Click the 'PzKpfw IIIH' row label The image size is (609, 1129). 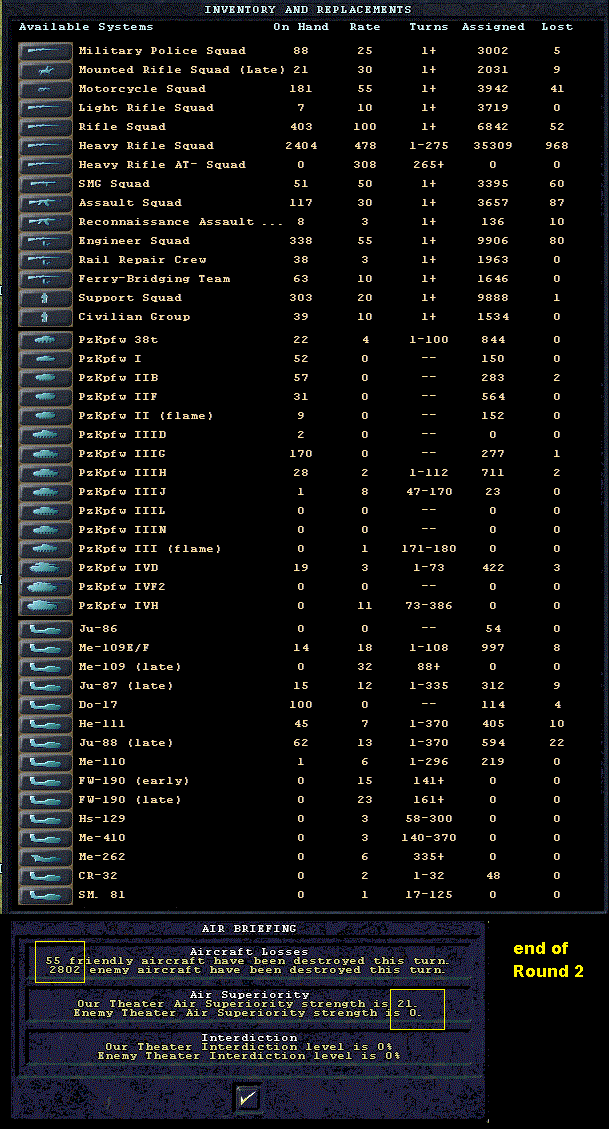tap(122, 473)
